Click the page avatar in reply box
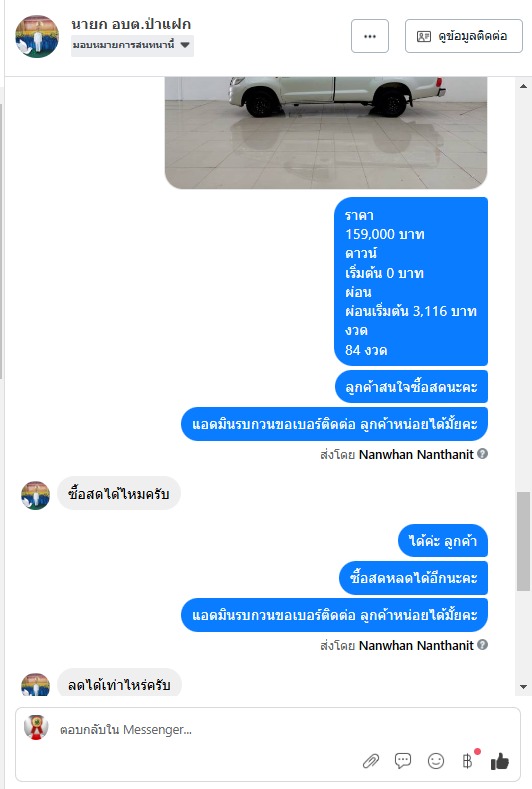Screen dimensions: 532x789 pos(36,727)
